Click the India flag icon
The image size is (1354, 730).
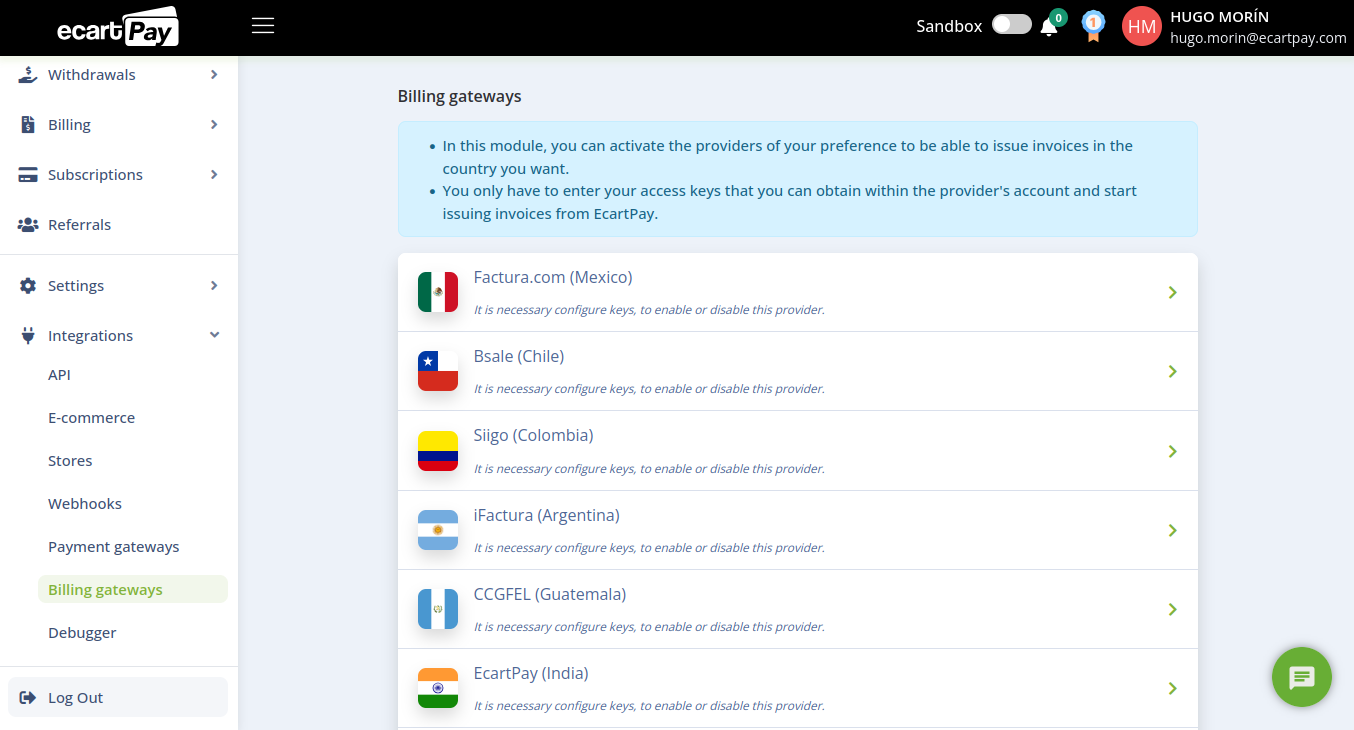coord(438,688)
